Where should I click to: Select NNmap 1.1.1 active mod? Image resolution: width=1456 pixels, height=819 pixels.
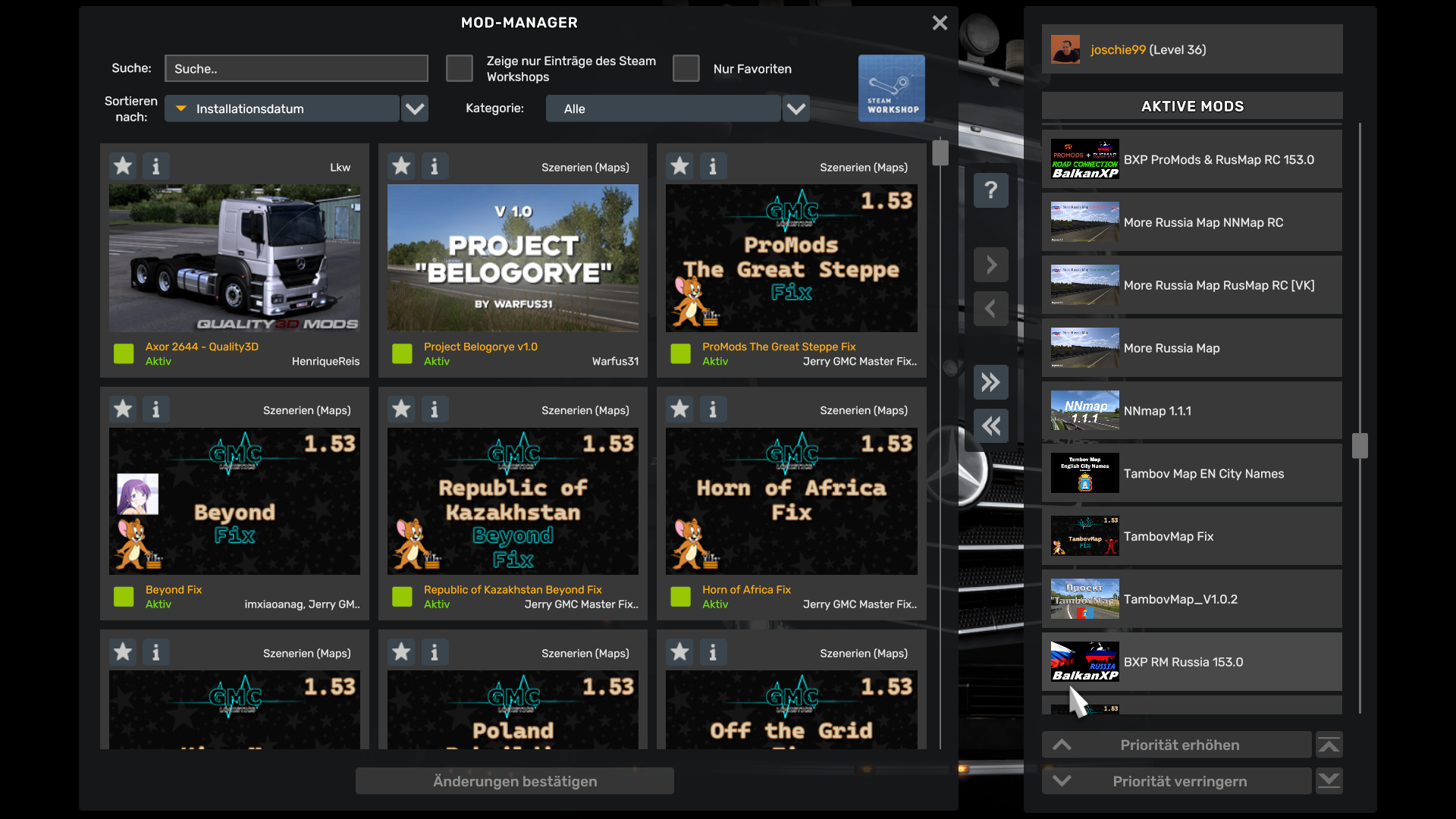1192,410
